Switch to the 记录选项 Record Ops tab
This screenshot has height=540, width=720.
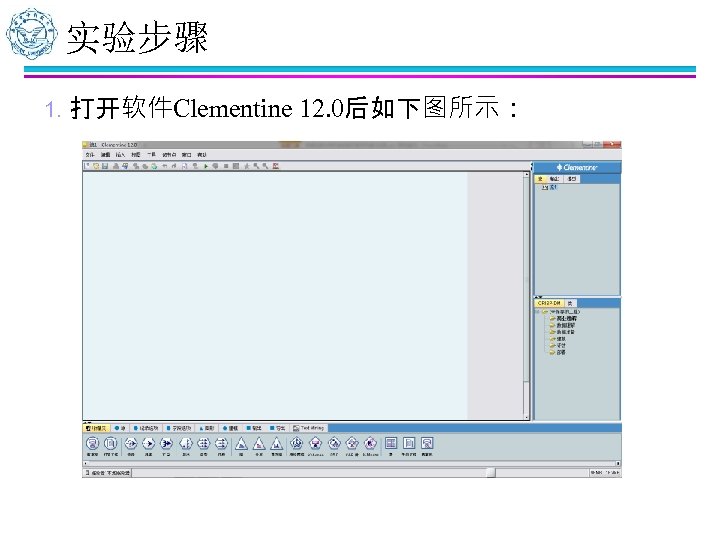tap(146, 428)
